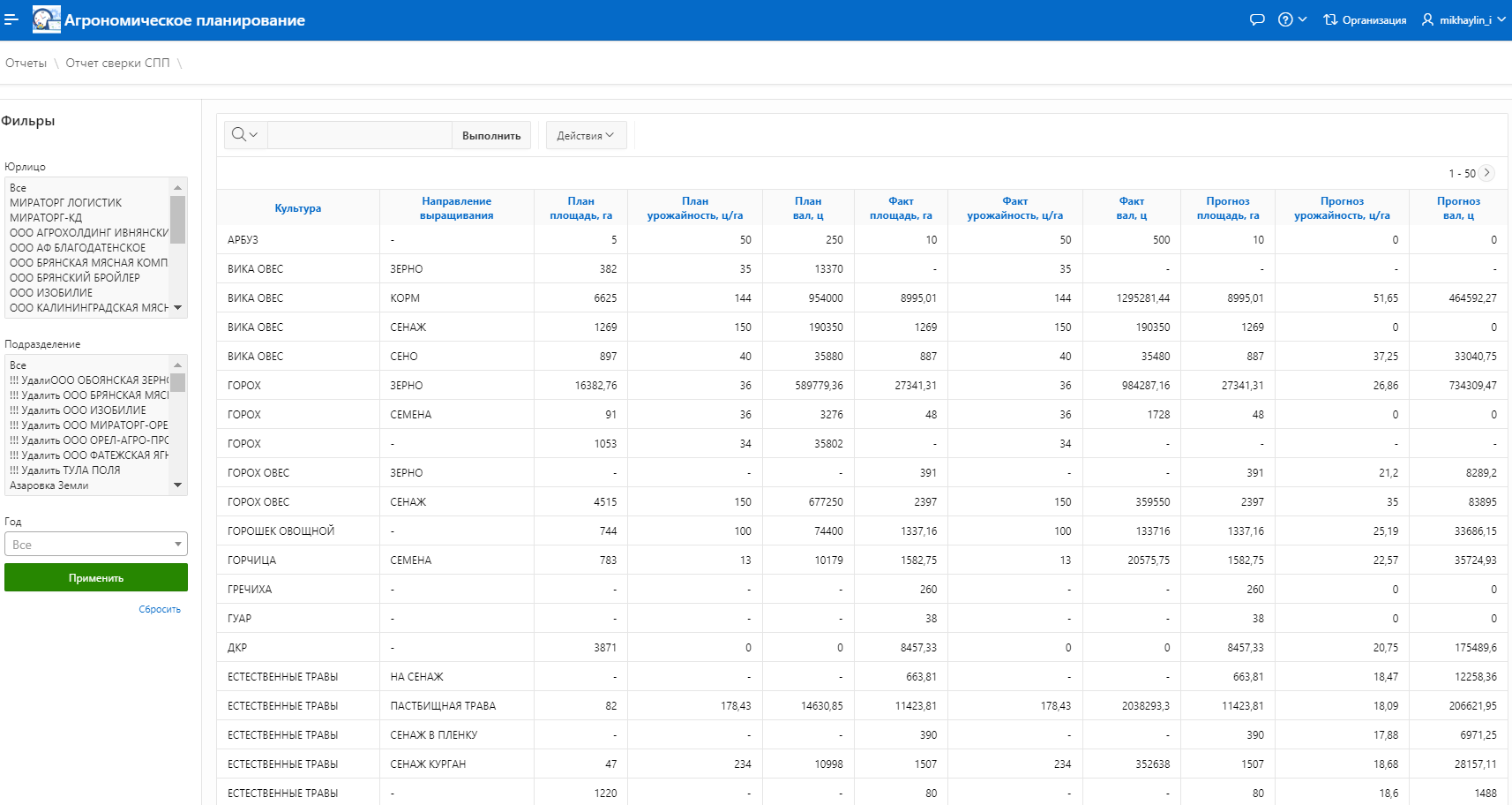Select МИРАТОРГ ЛОГИСТИК in Юрлицо list
Viewport: 1512px width, 805px height.
pos(66,203)
